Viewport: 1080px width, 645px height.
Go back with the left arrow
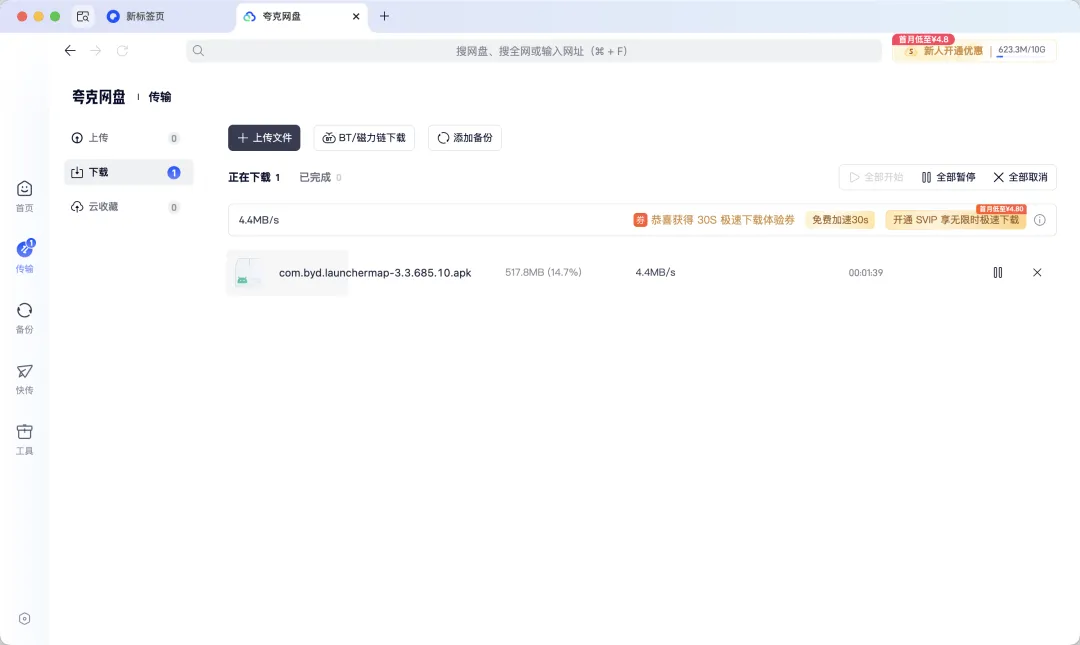(x=70, y=50)
